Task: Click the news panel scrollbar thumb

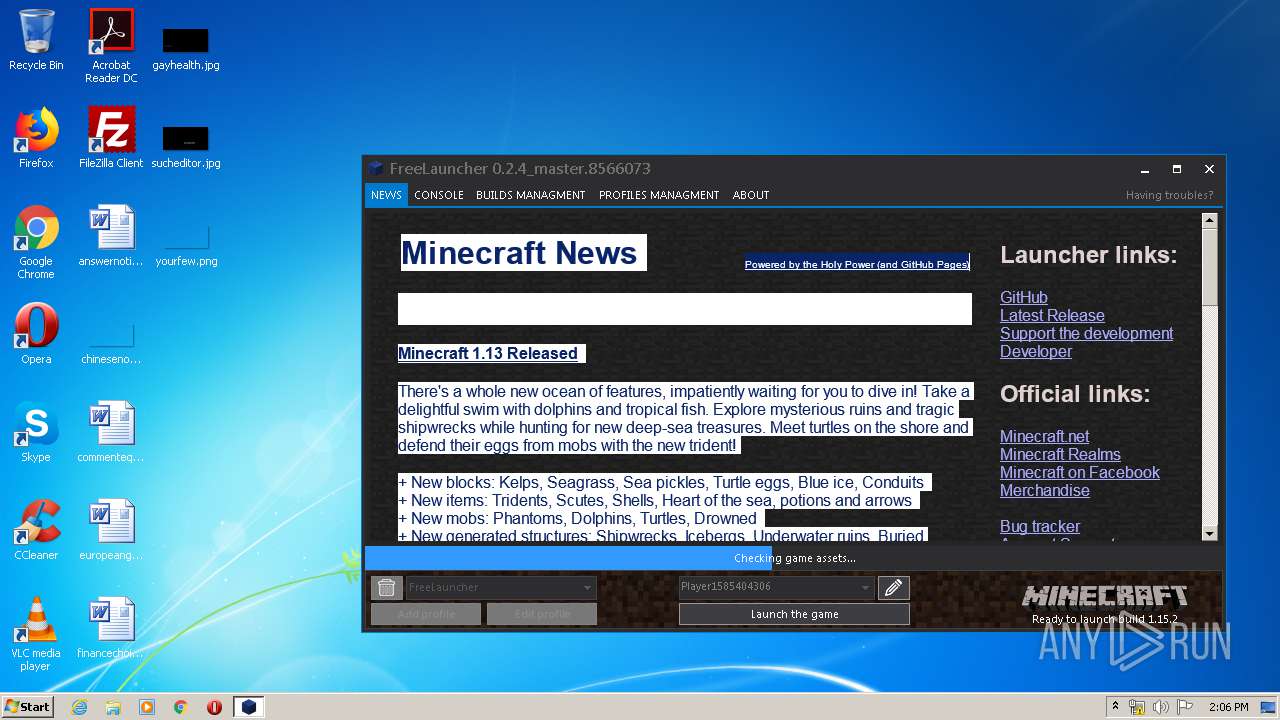Action: (x=1210, y=267)
